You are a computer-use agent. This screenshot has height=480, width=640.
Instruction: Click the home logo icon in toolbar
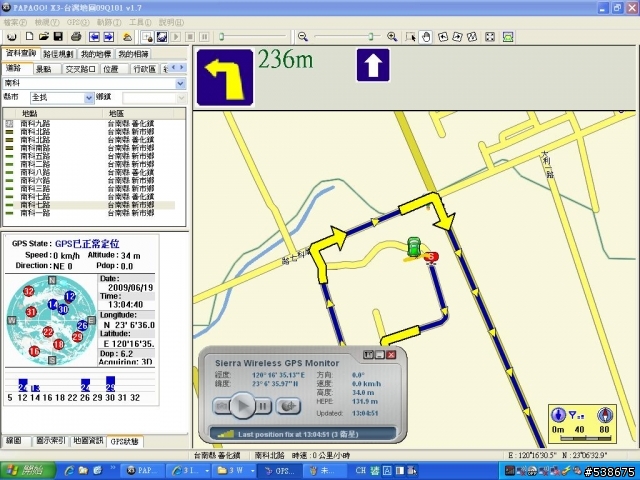coord(11,37)
